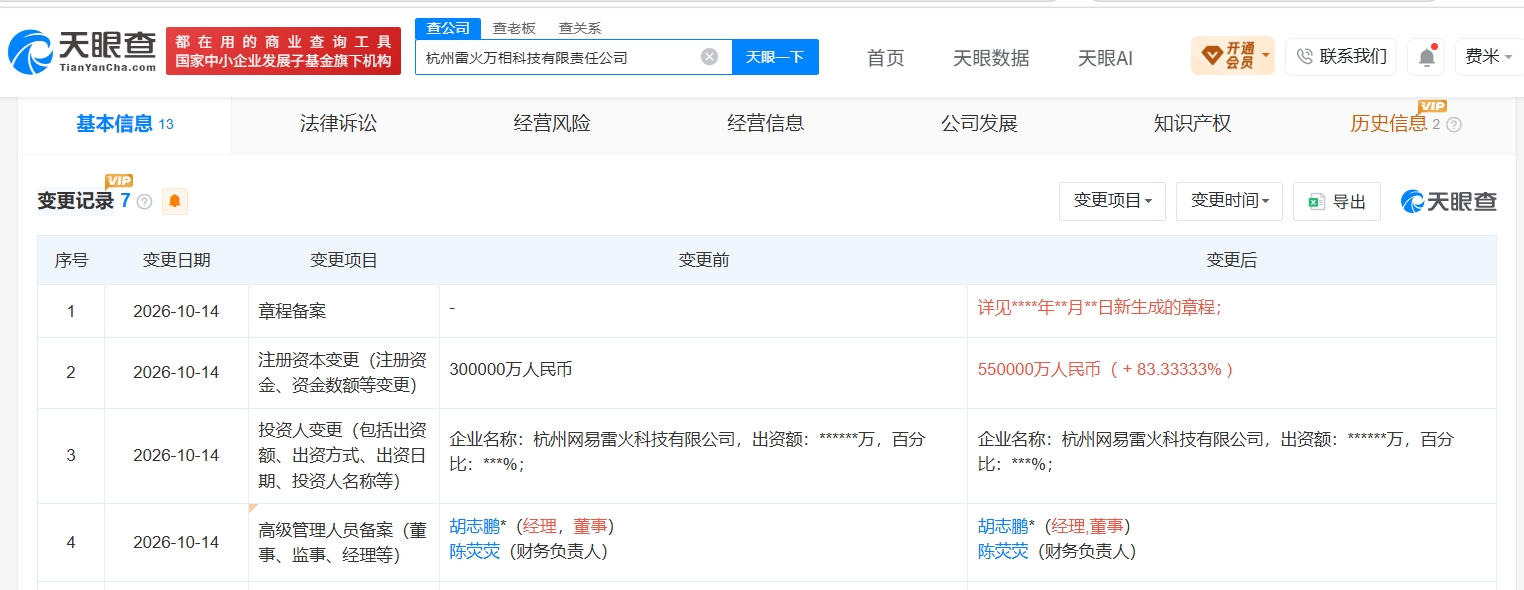Open the 公司发展 tab
Image resolution: width=1524 pixels, height=590 pixels.
point(979,124)
